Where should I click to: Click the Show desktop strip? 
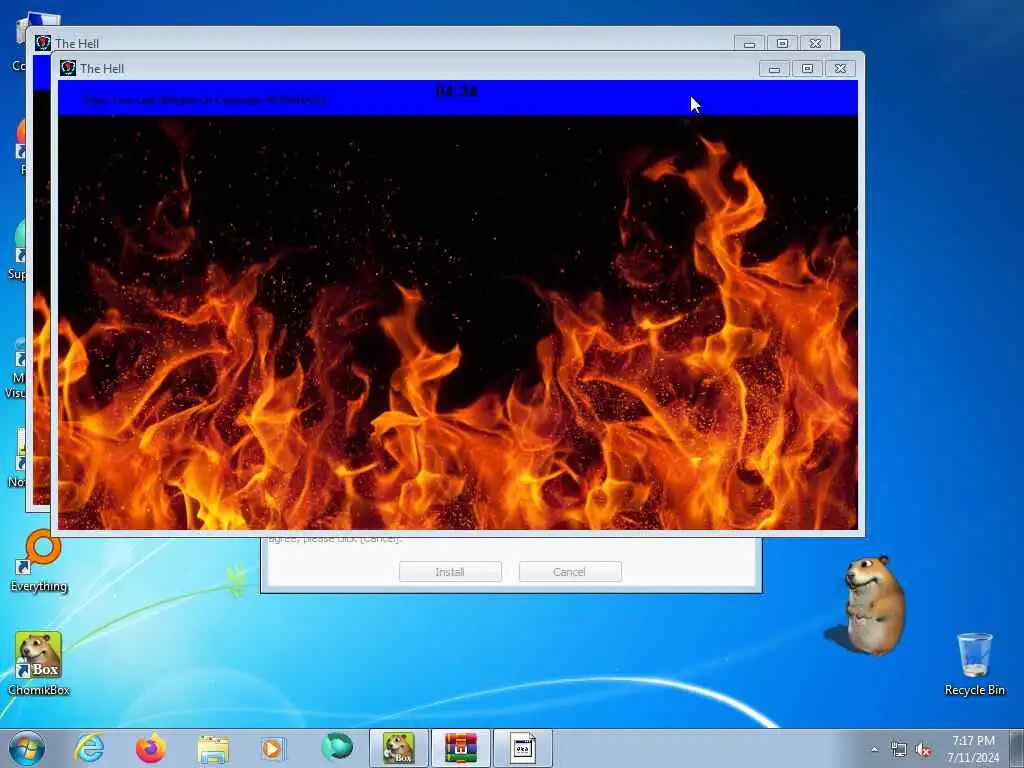(1017, 748)
